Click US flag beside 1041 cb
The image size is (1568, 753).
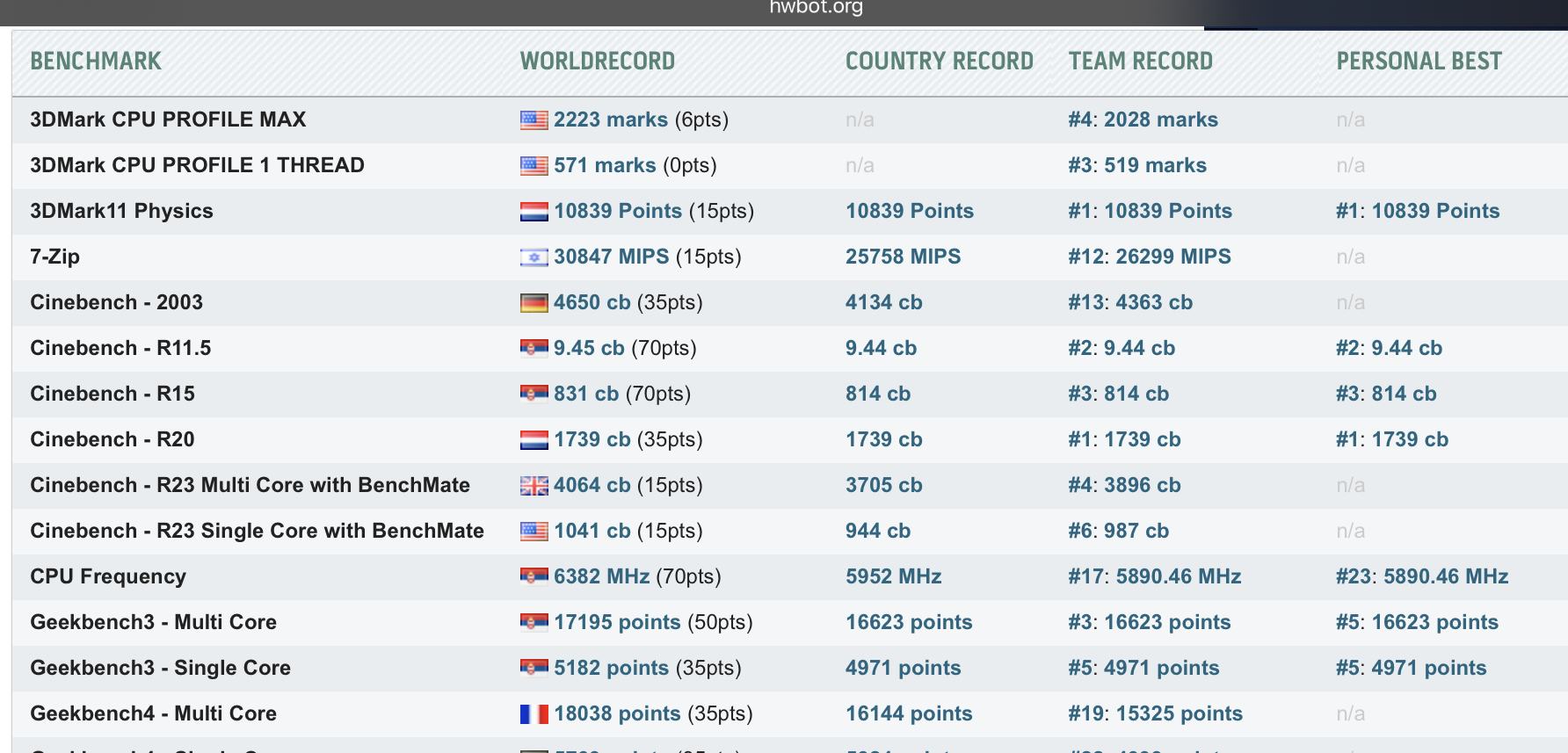pyautogui.click(x=534, y=532)
